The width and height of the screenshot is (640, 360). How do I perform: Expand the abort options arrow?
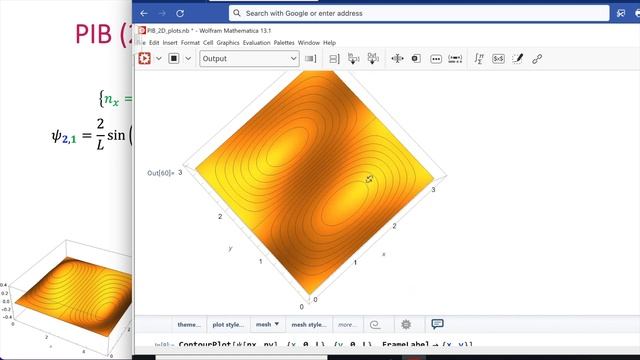[188, 58]
